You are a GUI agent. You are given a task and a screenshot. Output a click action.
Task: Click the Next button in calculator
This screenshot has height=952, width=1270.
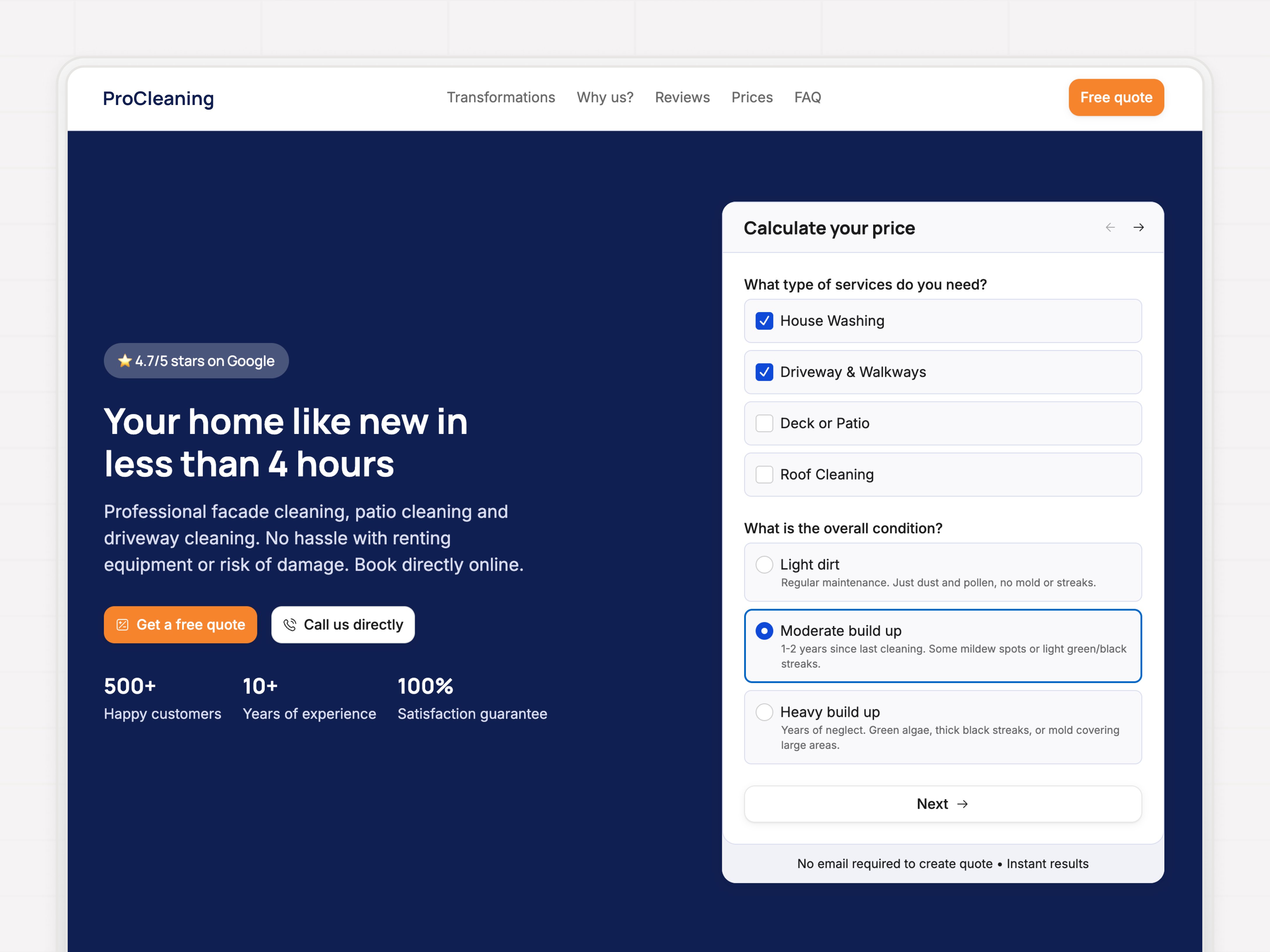[943, 804]
